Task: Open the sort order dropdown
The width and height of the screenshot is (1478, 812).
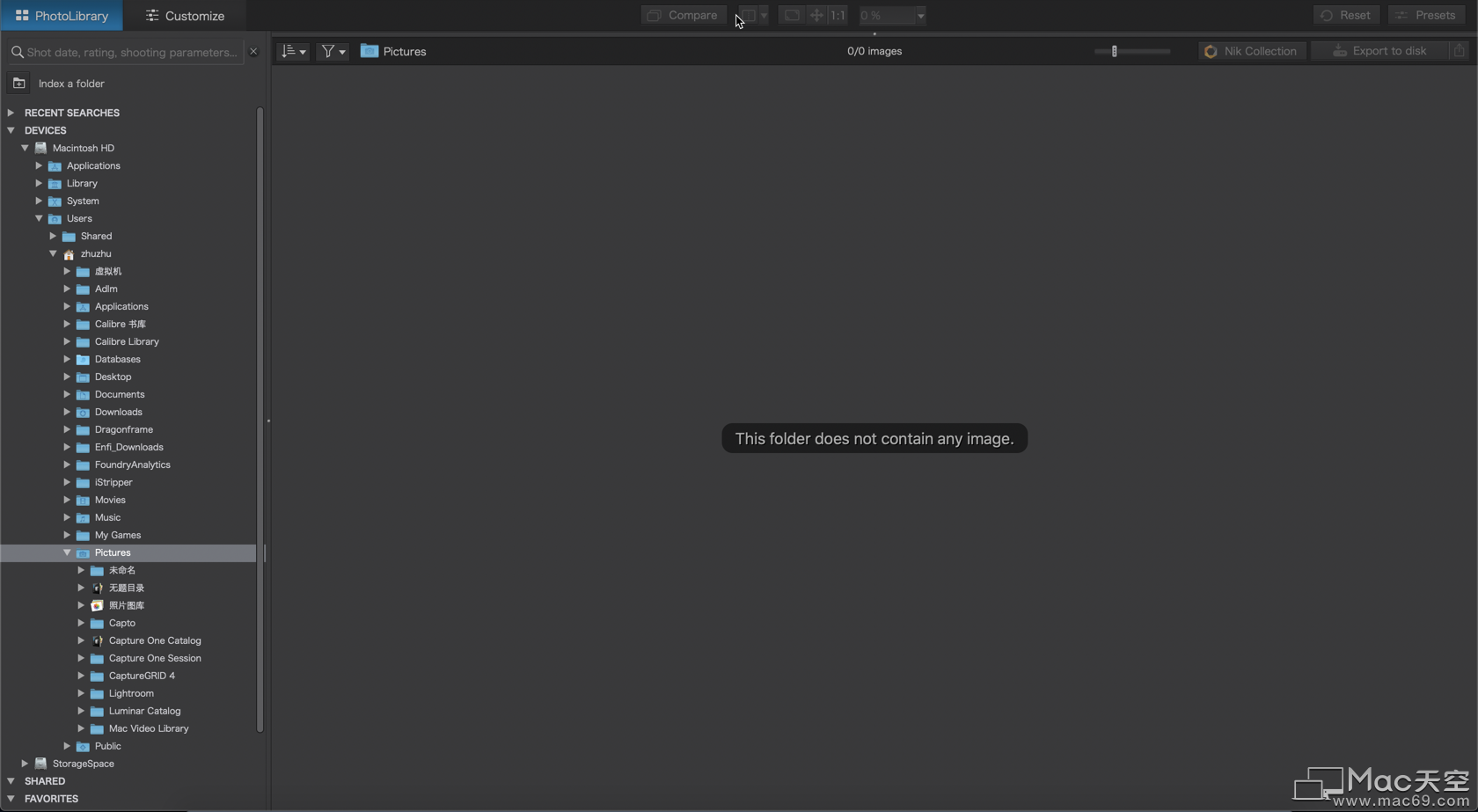Action: 293,51
